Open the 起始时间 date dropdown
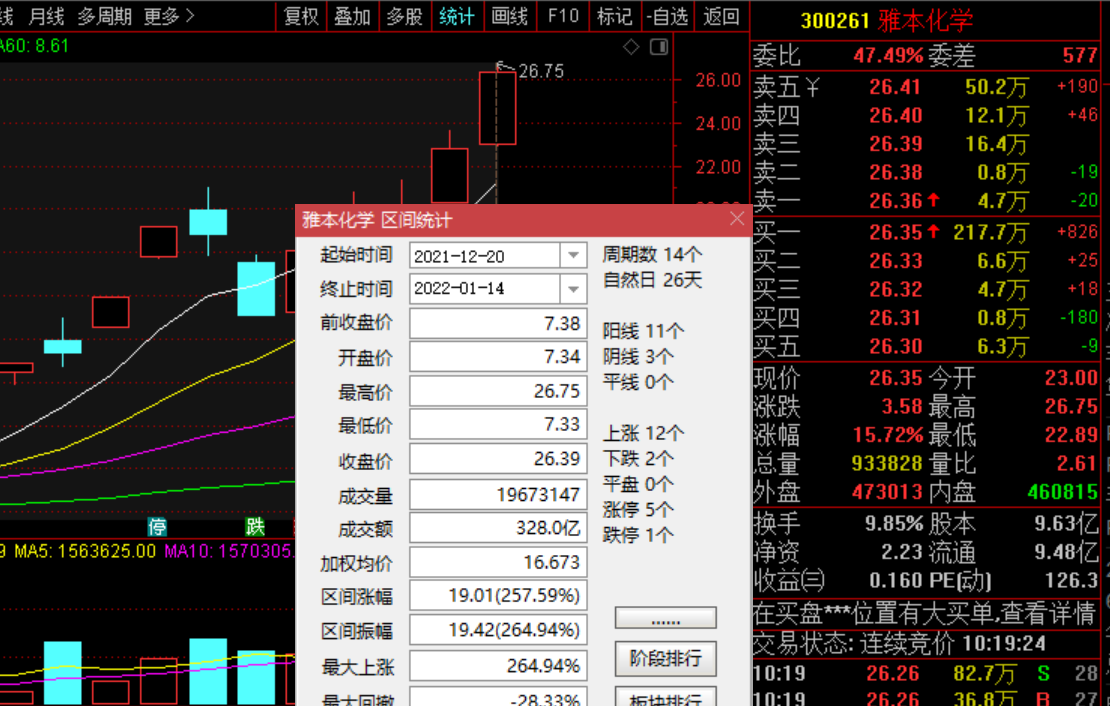The width and height of the screenshot is (1110, 706). point(573,255)
